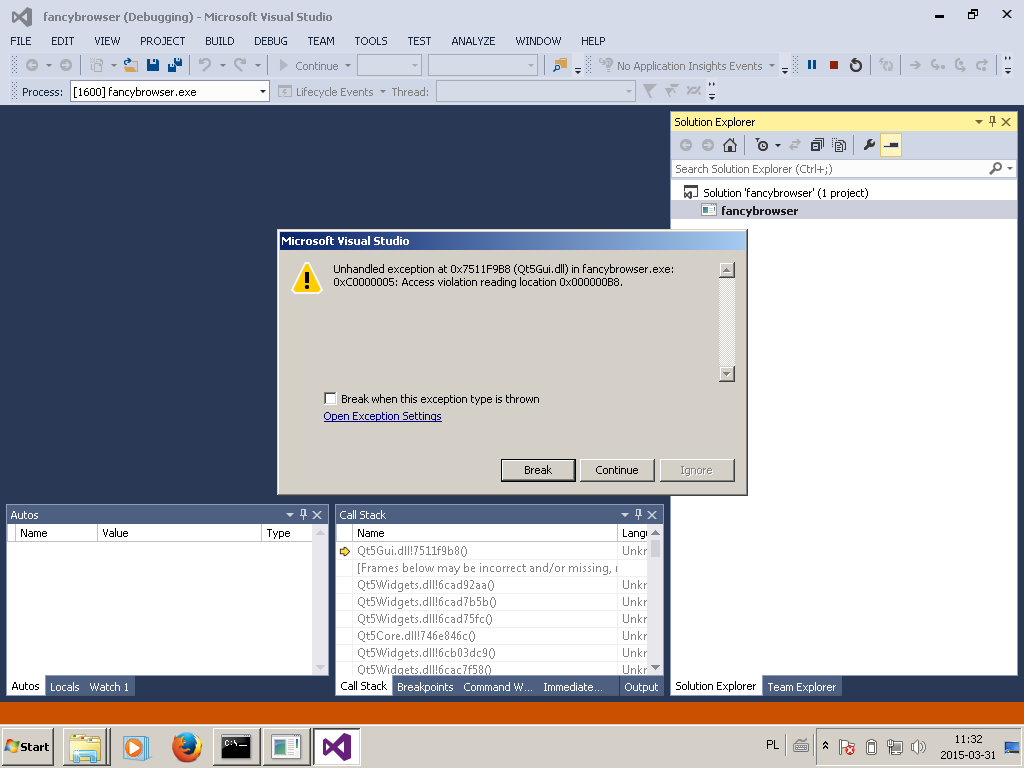Click the search magnifier in Solution Explorer

995,168
